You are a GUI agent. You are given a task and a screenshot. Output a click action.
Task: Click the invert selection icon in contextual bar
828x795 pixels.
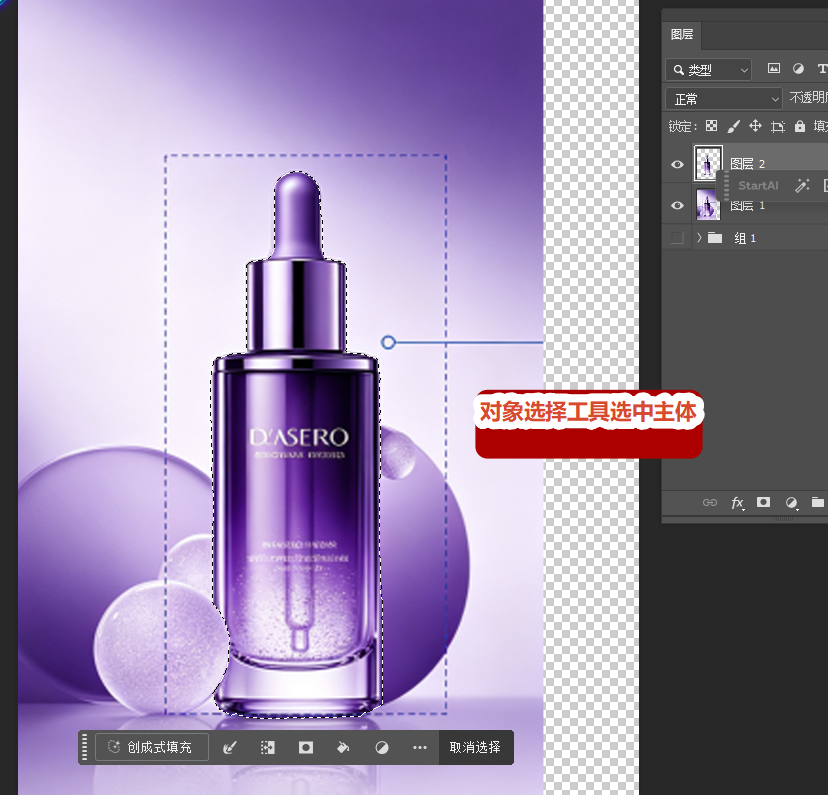point(268,747)
